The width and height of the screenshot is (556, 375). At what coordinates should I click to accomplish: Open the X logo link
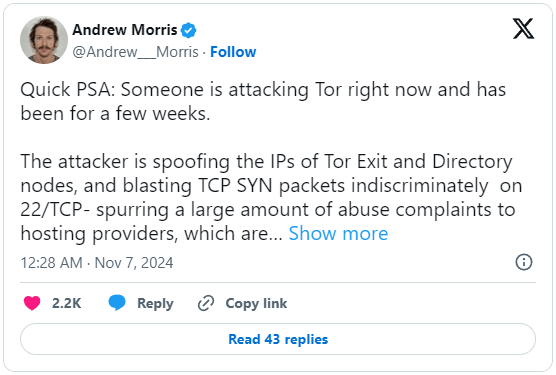pos(523,29)
